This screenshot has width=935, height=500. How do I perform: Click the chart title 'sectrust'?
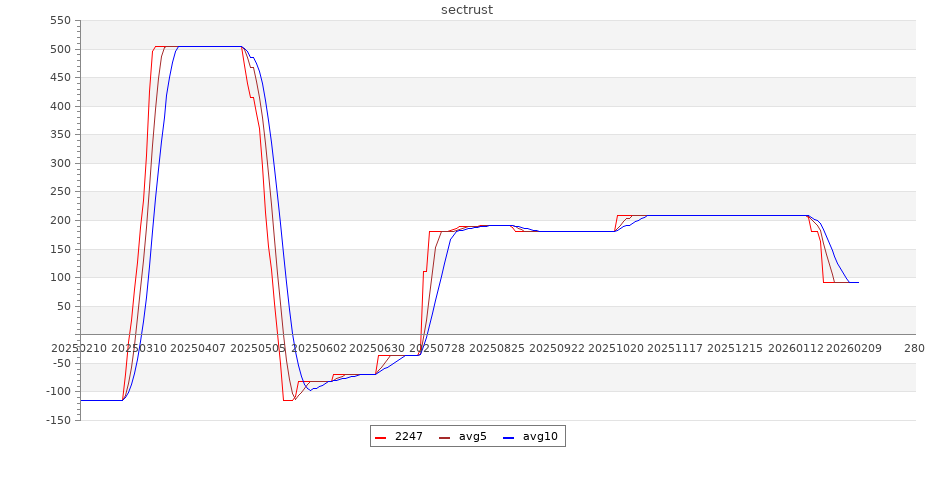pyautogui.click(x=467, y=10)
